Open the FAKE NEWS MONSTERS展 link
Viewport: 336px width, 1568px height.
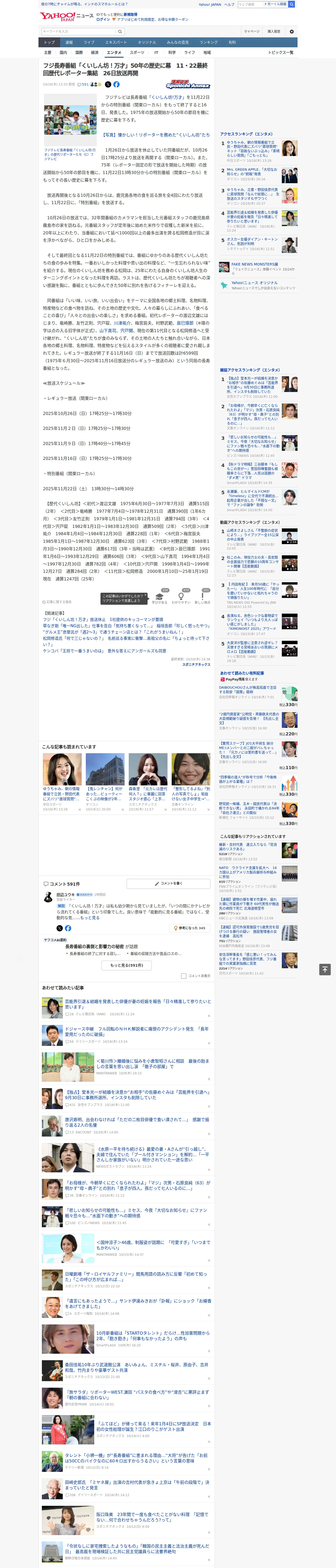(x=254, y=264)
